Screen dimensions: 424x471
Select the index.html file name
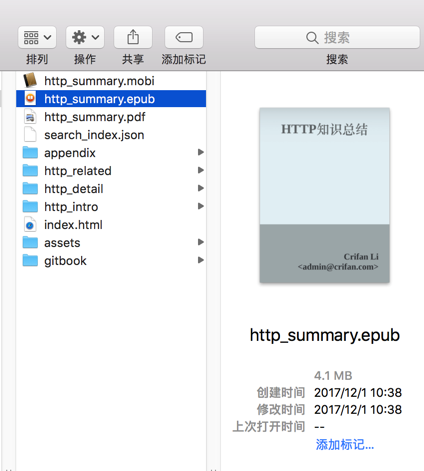[73, 225]
